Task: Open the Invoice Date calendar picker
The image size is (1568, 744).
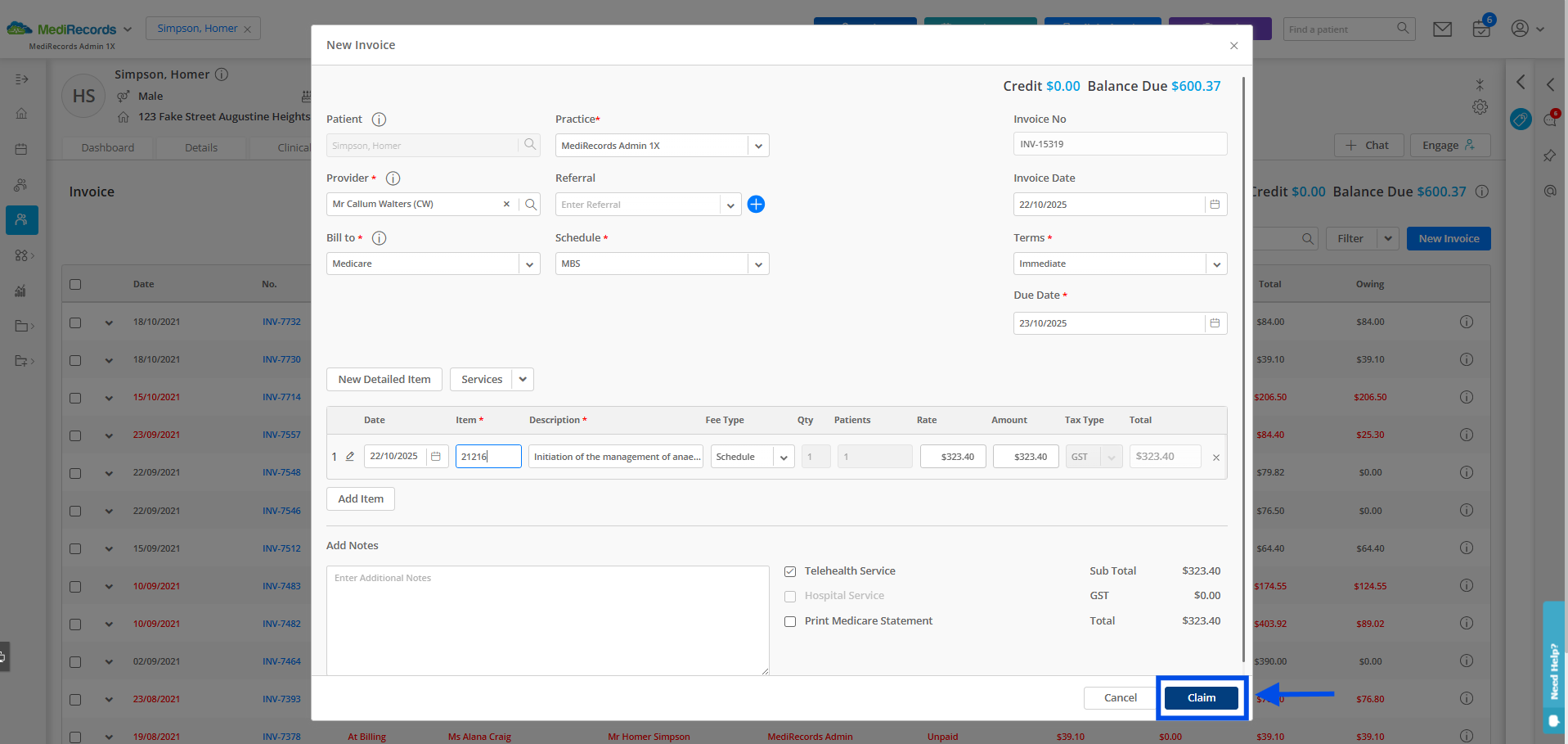Action: (1215, 205)
